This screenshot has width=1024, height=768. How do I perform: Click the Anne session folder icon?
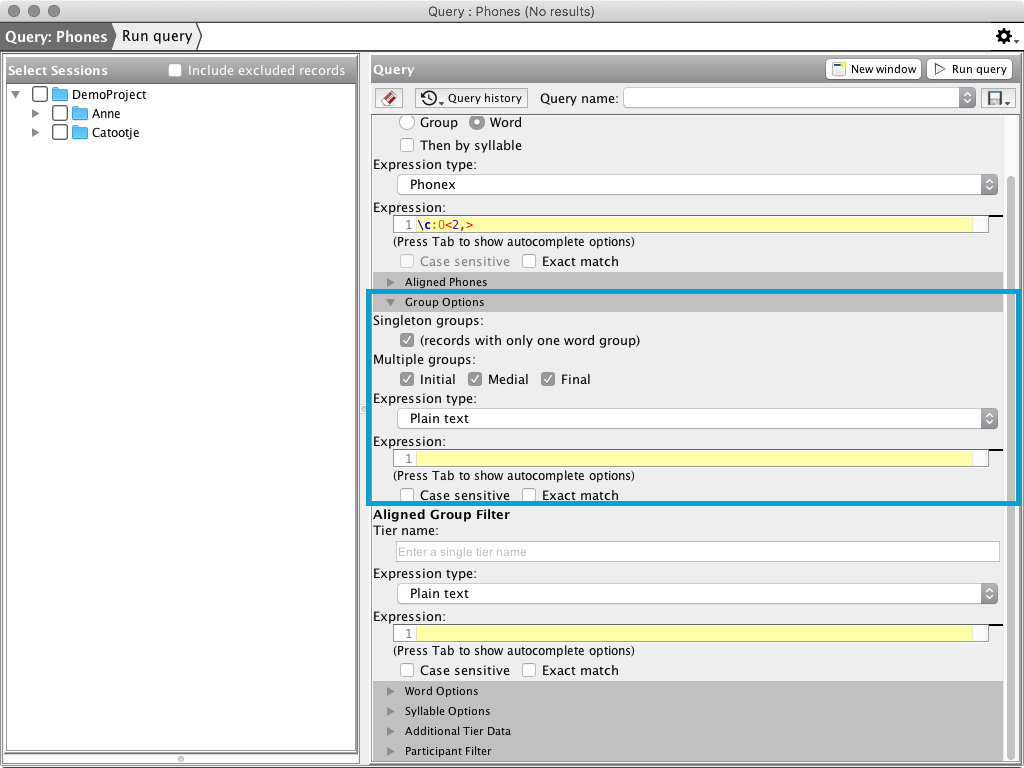coord(80,113)
